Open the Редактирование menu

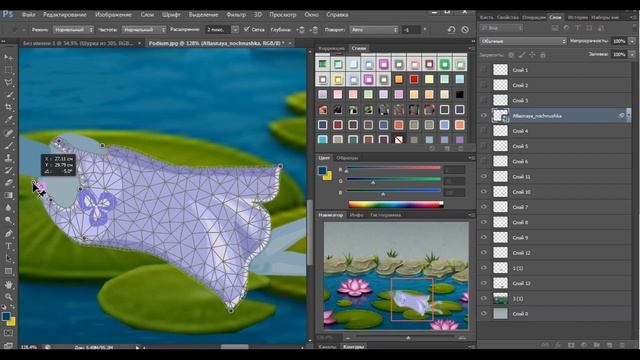click(64, 14)
